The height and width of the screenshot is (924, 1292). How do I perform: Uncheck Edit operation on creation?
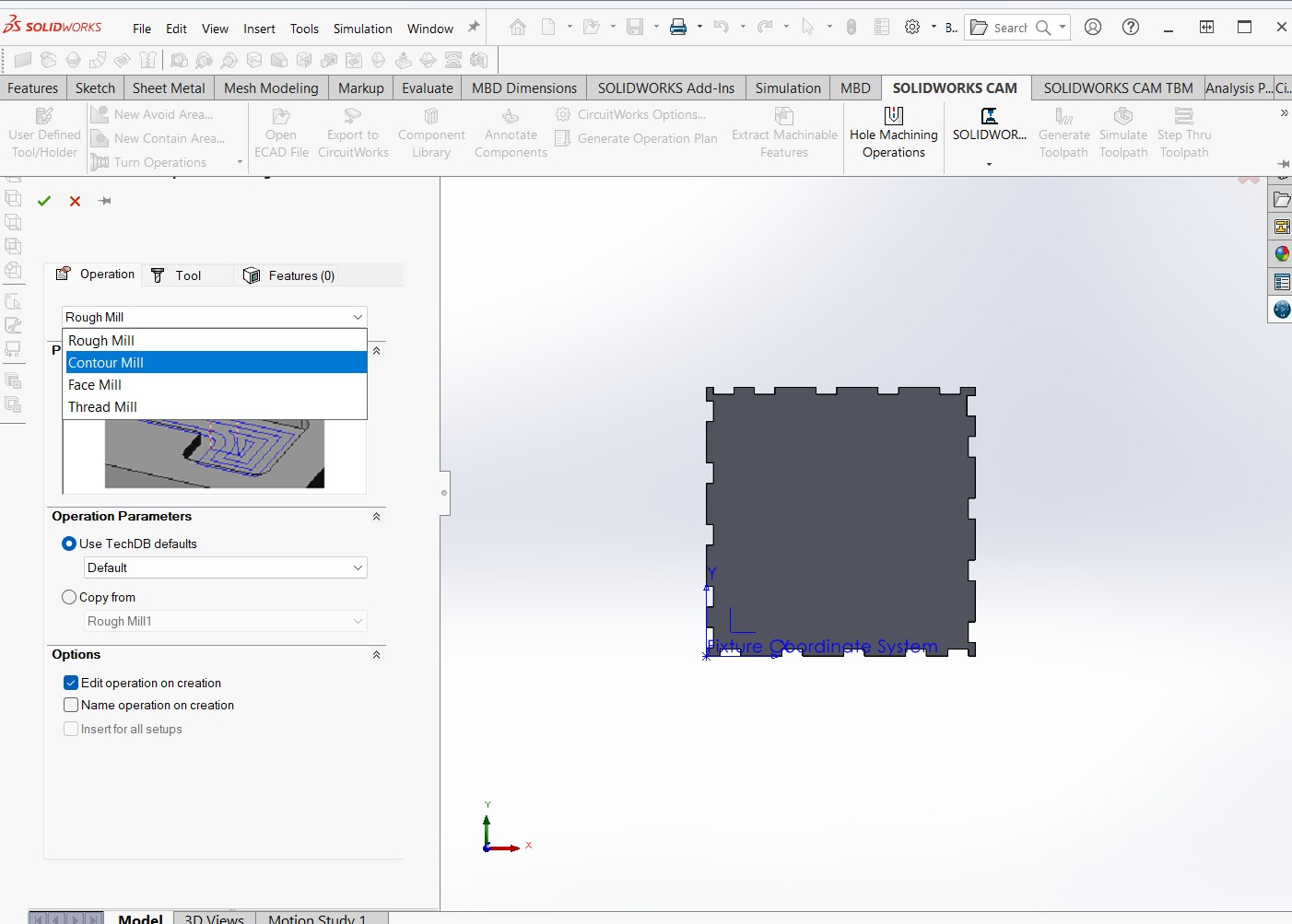click(71, 683)
